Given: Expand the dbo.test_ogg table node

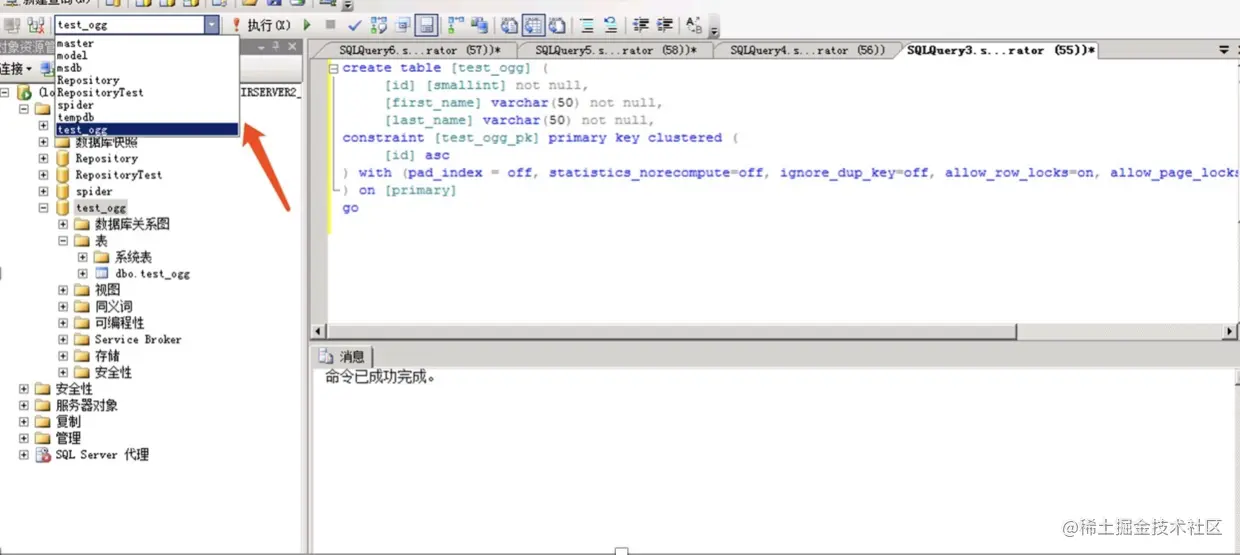Looking at the screenshot, I should tap(83, 273).
